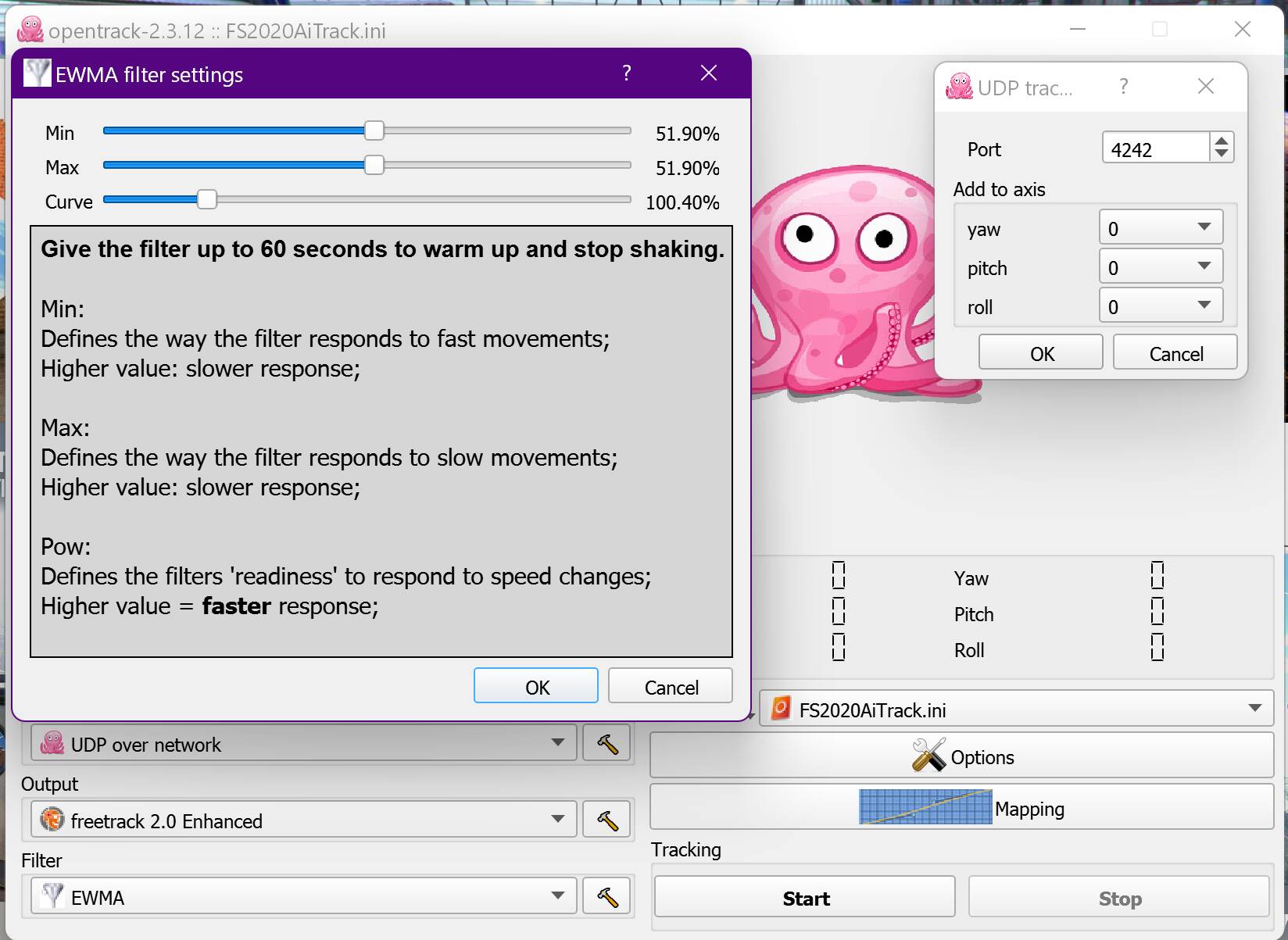Open the Options tools button
The image size is (1288, 940).
961,756
